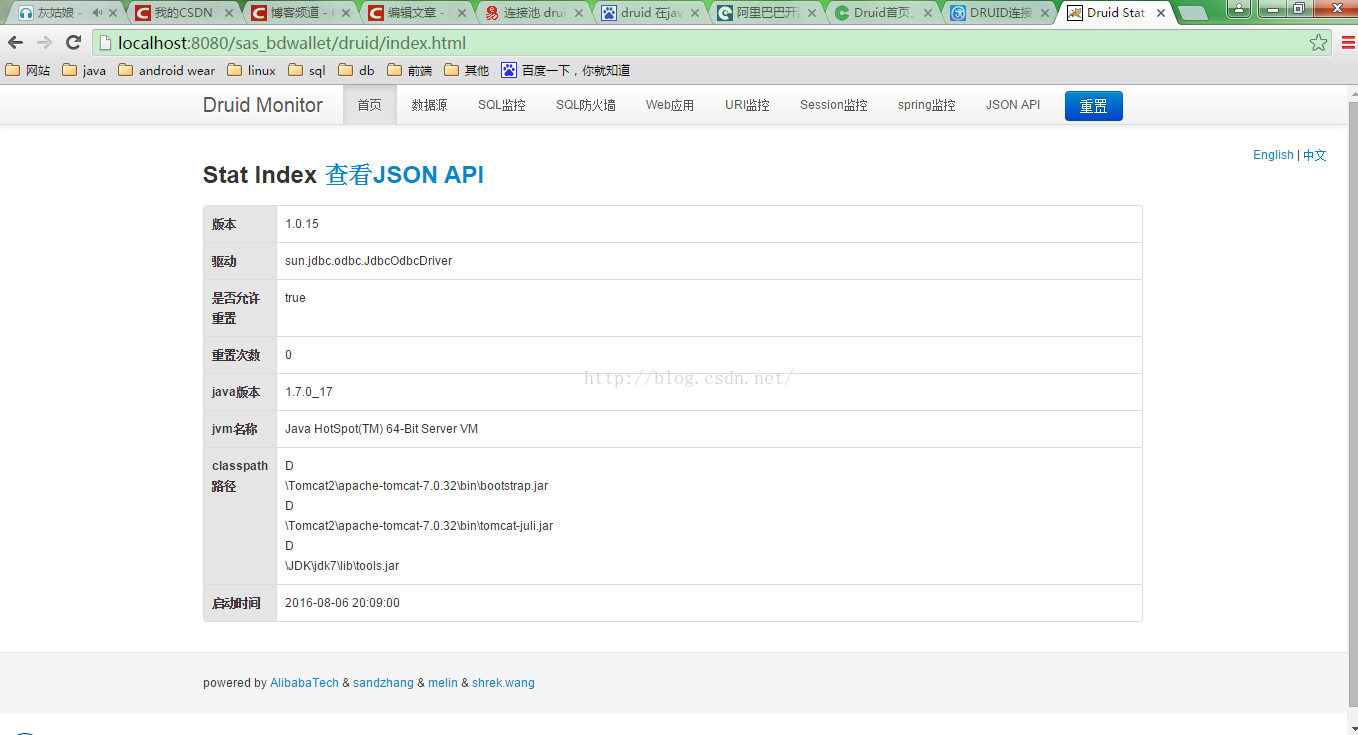The width and height of the screenshot is (1358, 735).
Task: Select the Java HotSpot(TM) 64-Bit Server VM text
Action: click(382, 429)
